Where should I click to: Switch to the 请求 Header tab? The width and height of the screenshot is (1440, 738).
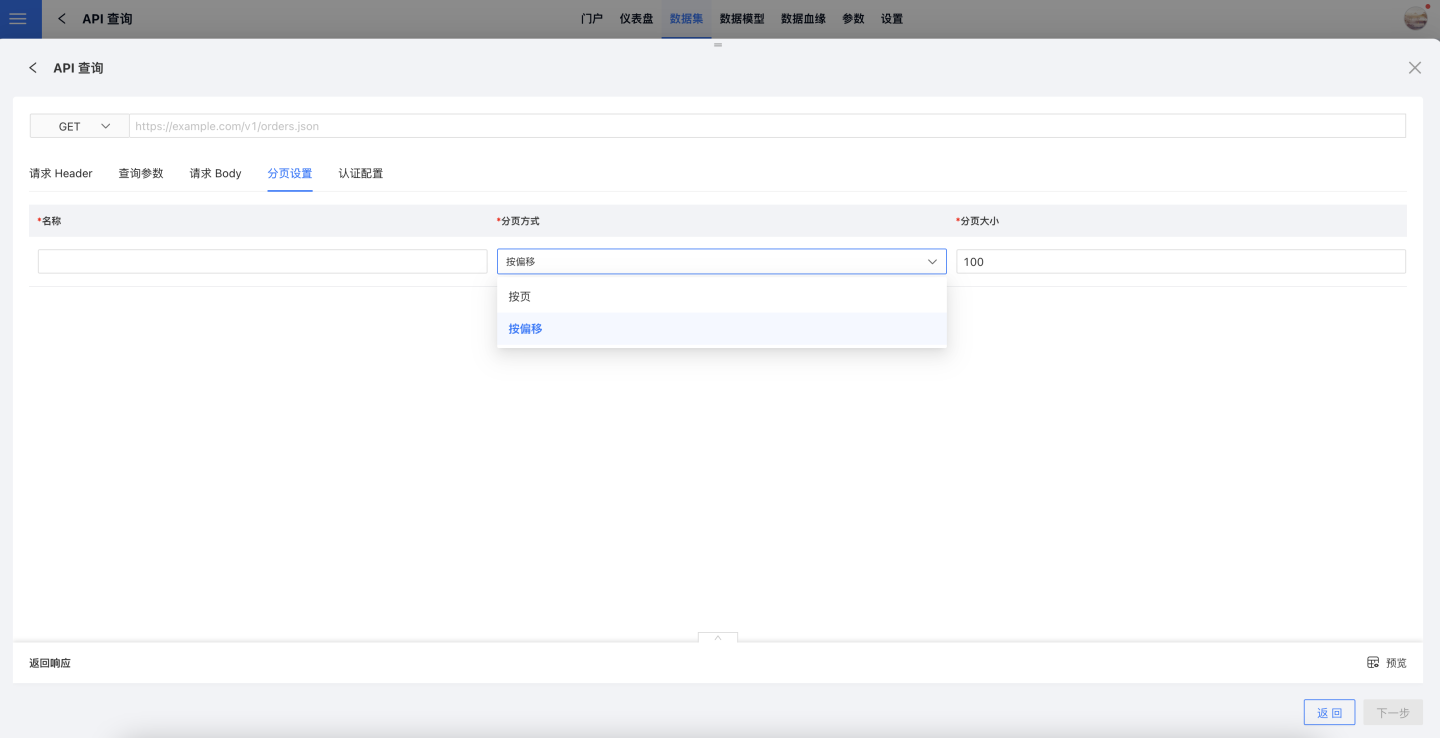(x=61, y=174)
